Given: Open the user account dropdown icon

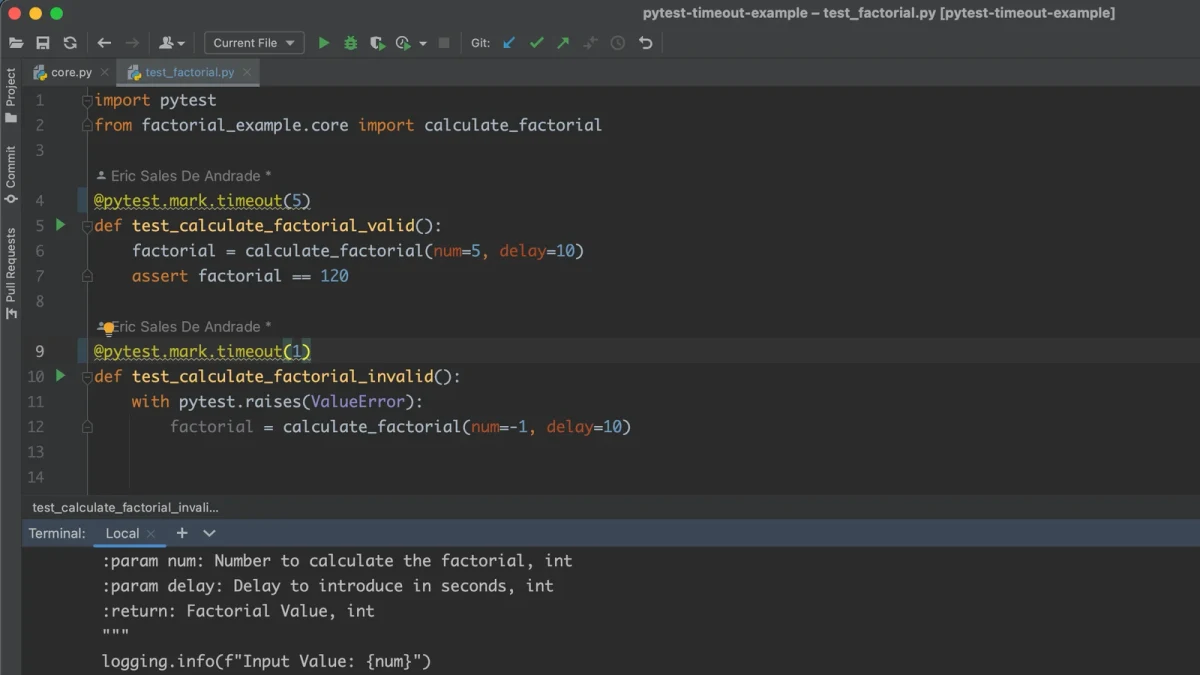Looking at the screenshot, I should coord(171,43).
